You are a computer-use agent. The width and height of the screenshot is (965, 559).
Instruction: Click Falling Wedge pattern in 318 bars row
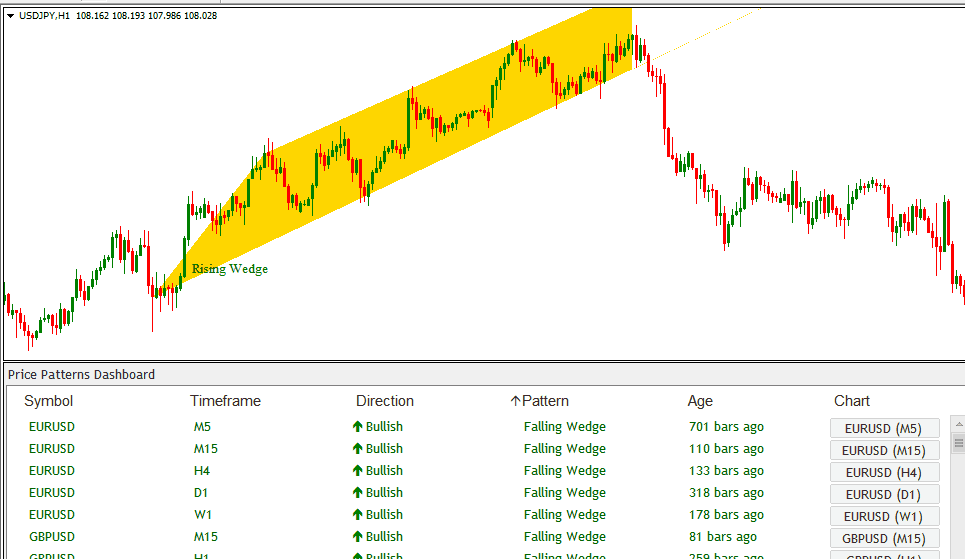(564, 493)
